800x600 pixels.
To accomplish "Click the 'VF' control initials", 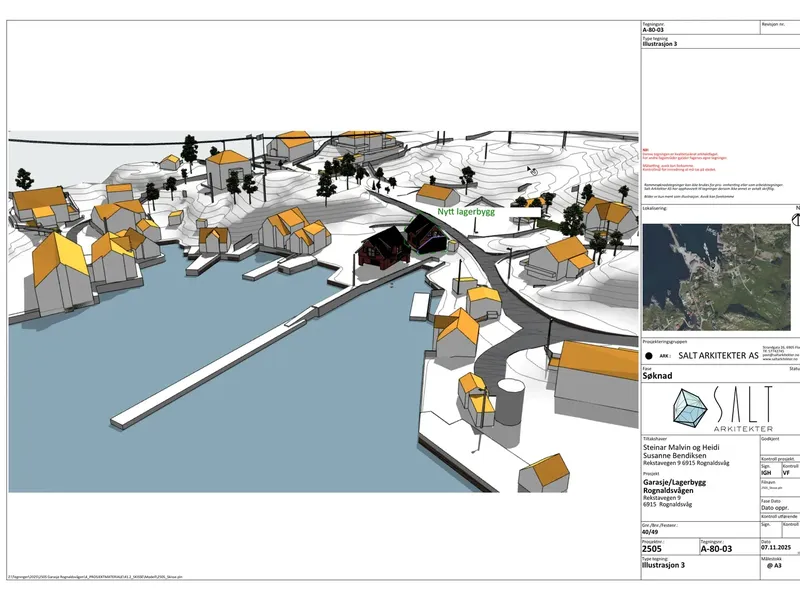I will tap(786, 473).
